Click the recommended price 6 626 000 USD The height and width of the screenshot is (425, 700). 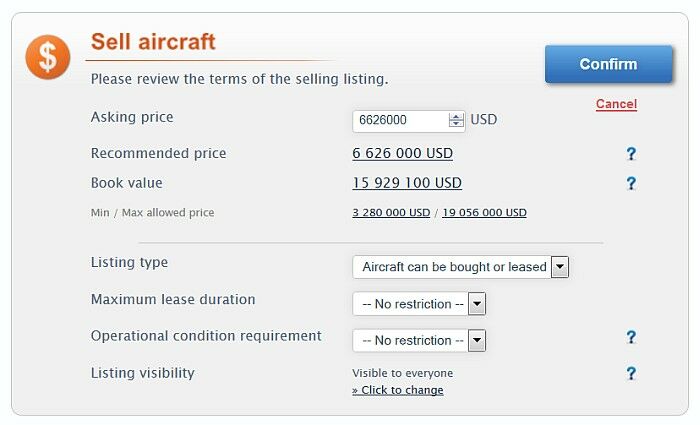(402, 154)
